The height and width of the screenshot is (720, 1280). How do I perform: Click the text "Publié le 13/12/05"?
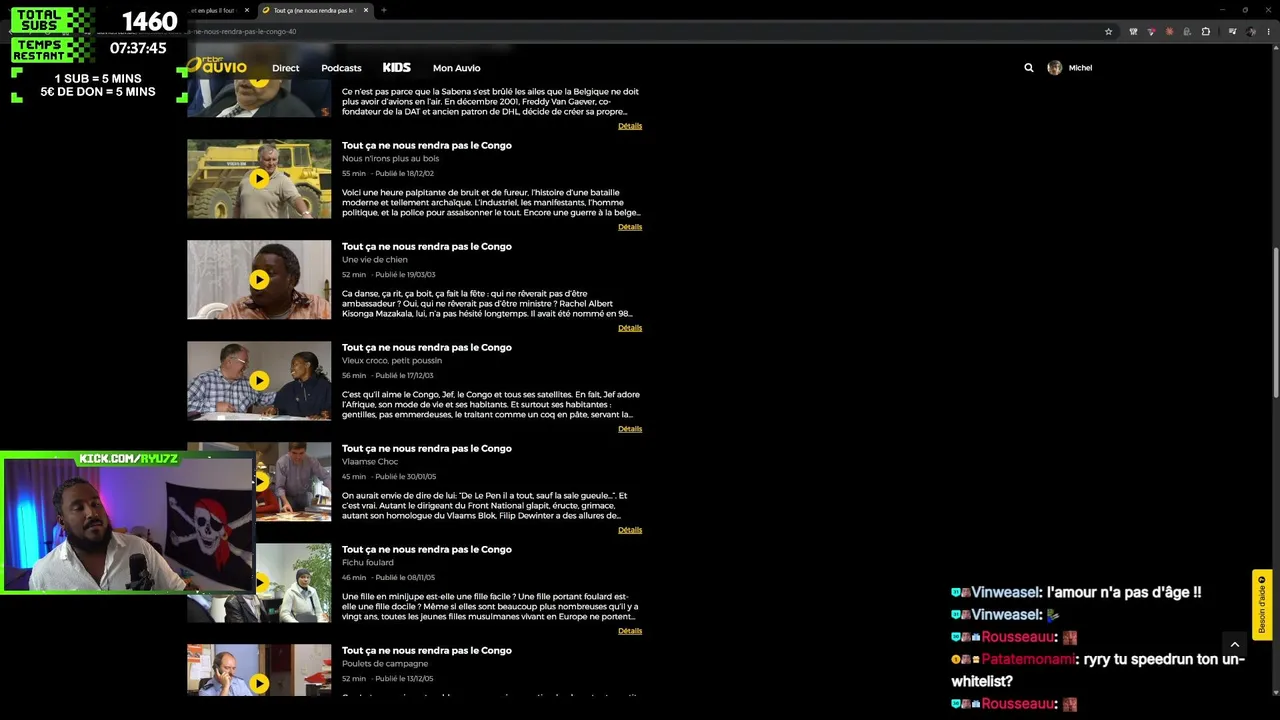404,679
